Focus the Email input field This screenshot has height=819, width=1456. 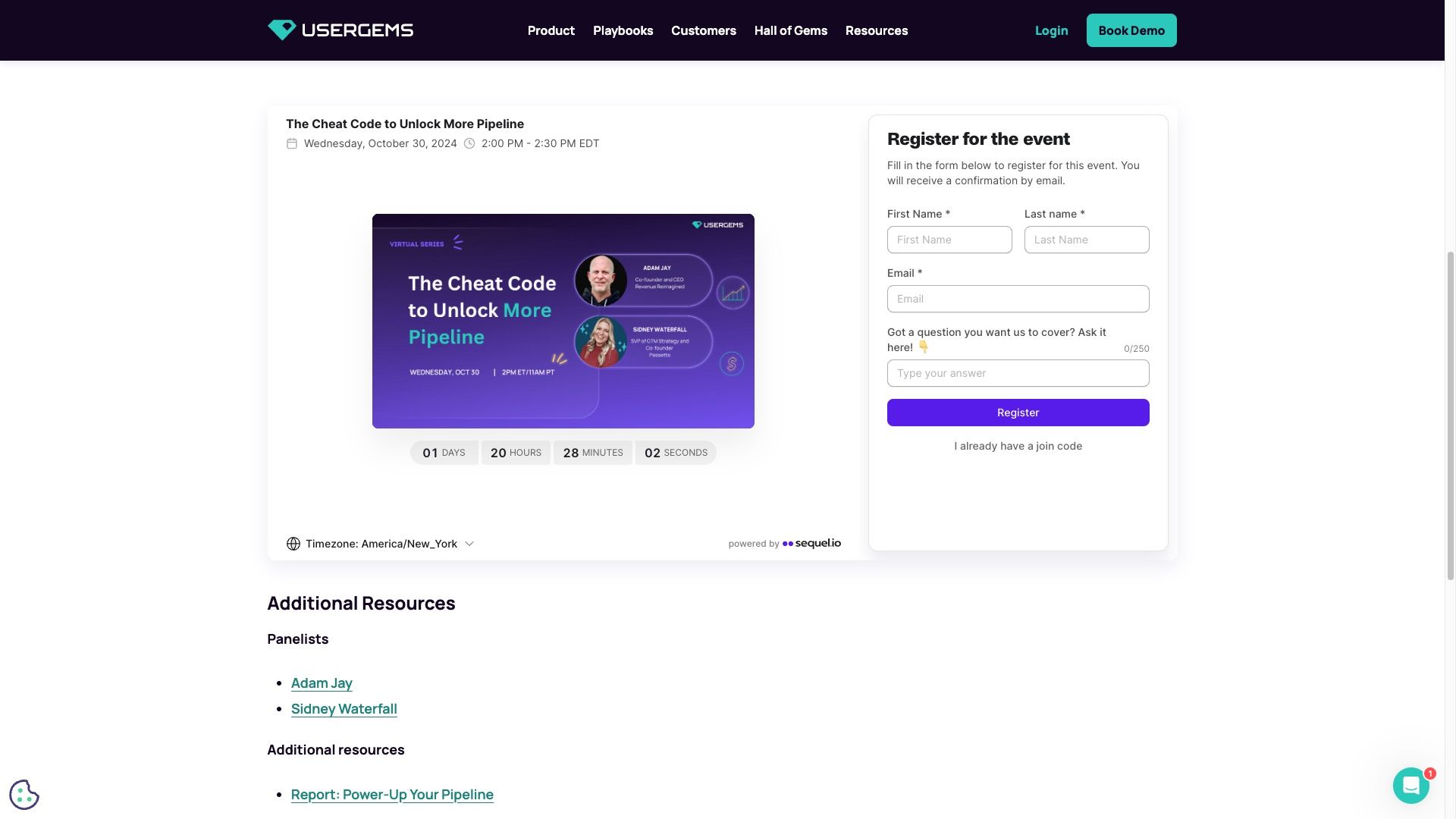click(x=1018, y=299)
